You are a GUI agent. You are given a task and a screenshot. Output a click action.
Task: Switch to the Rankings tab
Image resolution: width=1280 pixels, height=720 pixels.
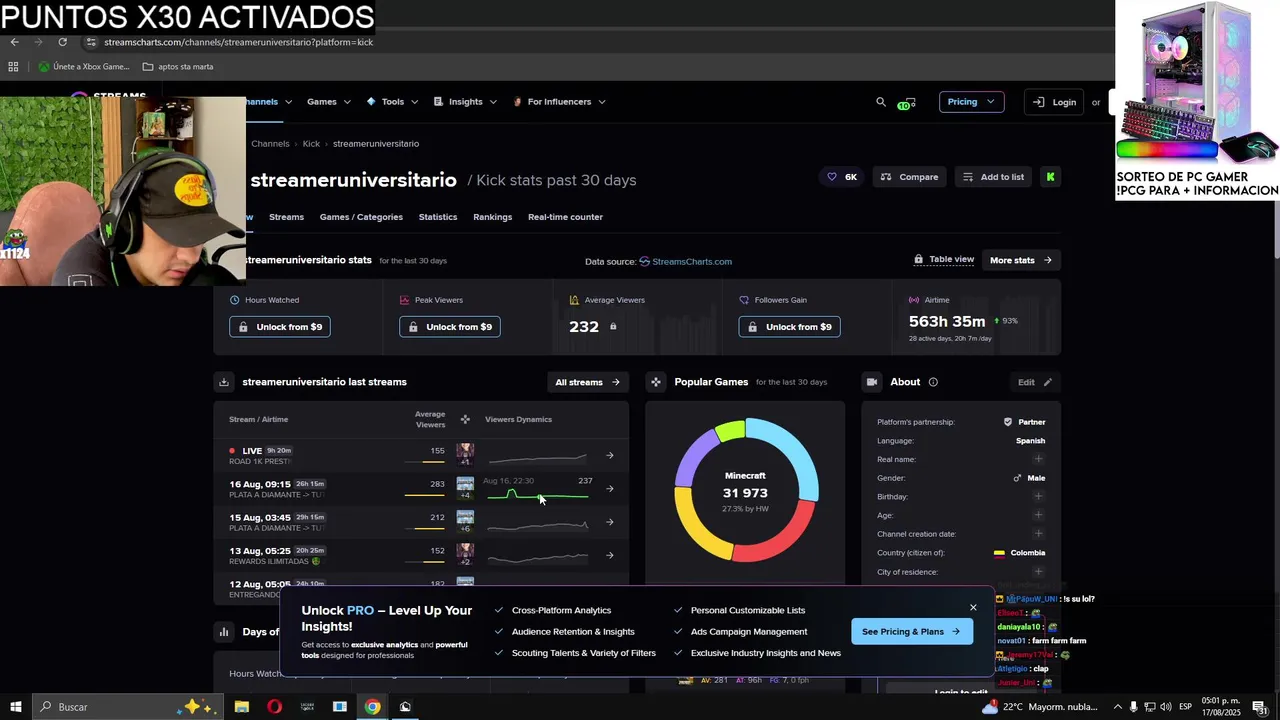[492, 217]
